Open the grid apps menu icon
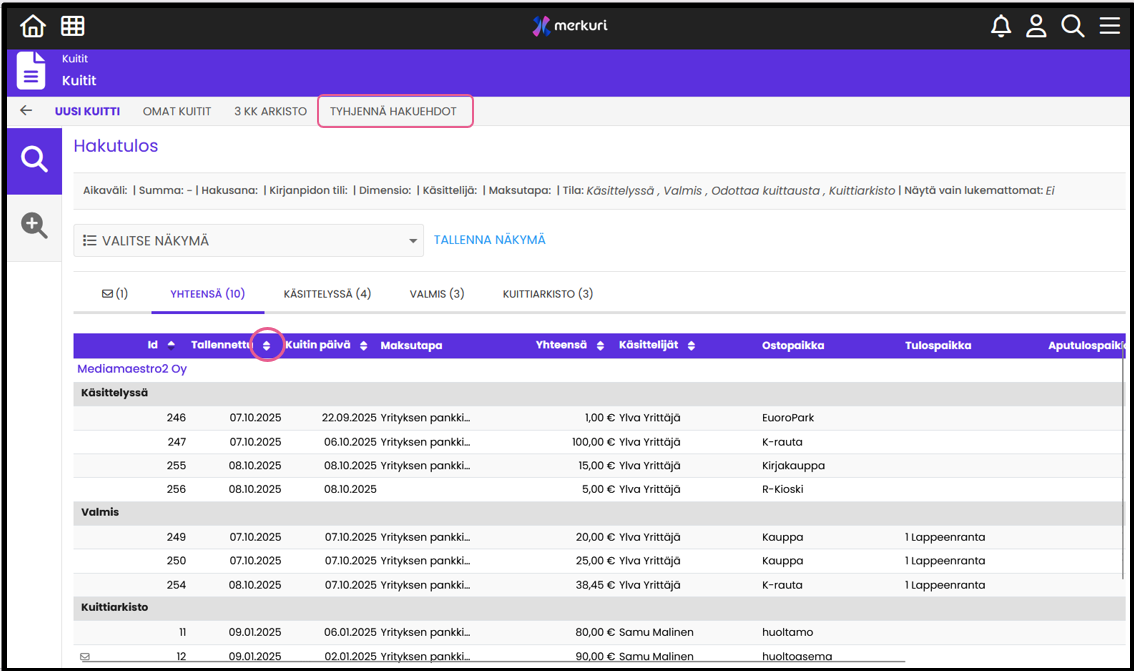1134x671 pixels. pyautogui.click(x=73, y=26)
